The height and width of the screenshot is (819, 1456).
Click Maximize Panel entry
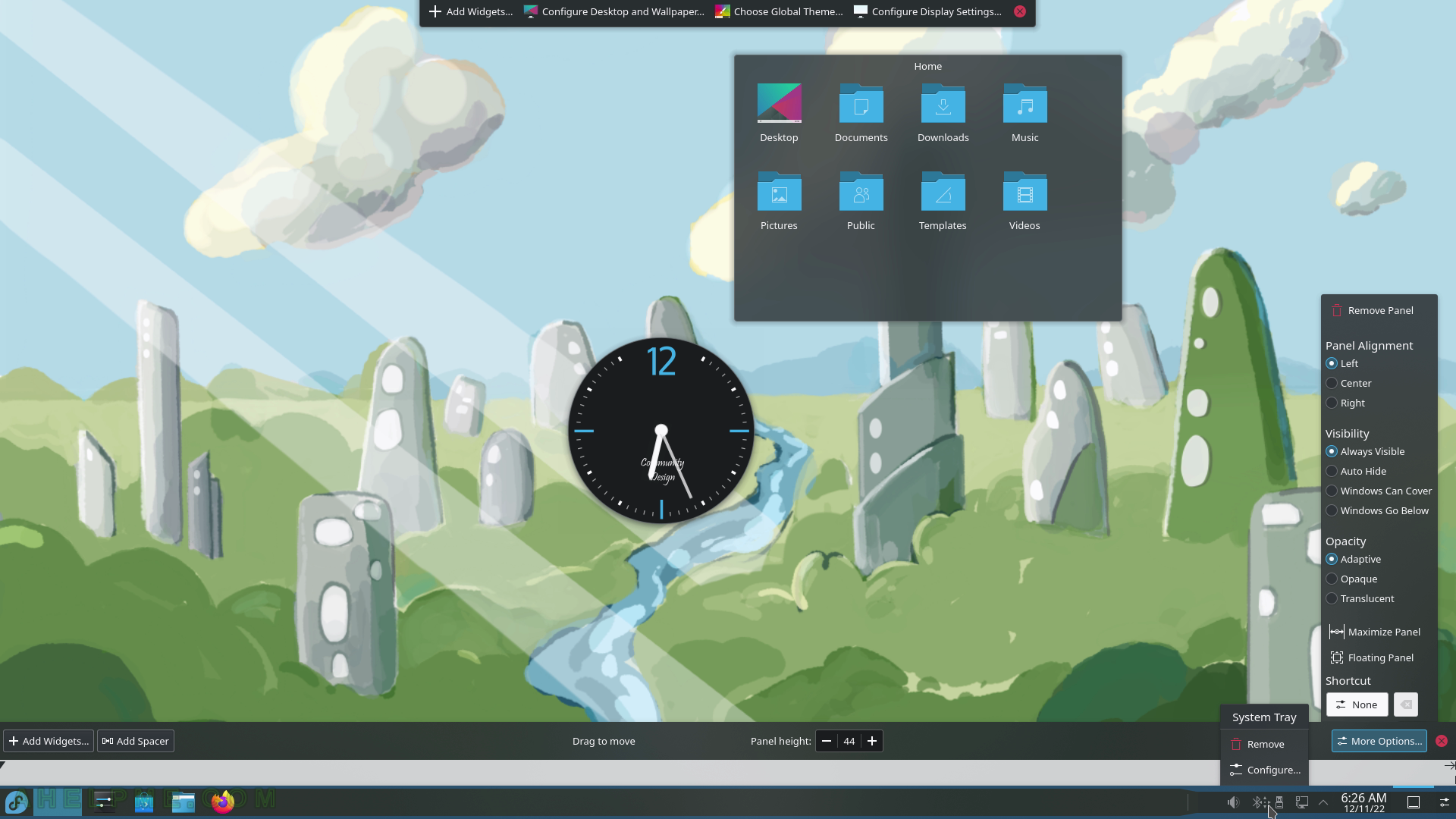(1375, 632)
